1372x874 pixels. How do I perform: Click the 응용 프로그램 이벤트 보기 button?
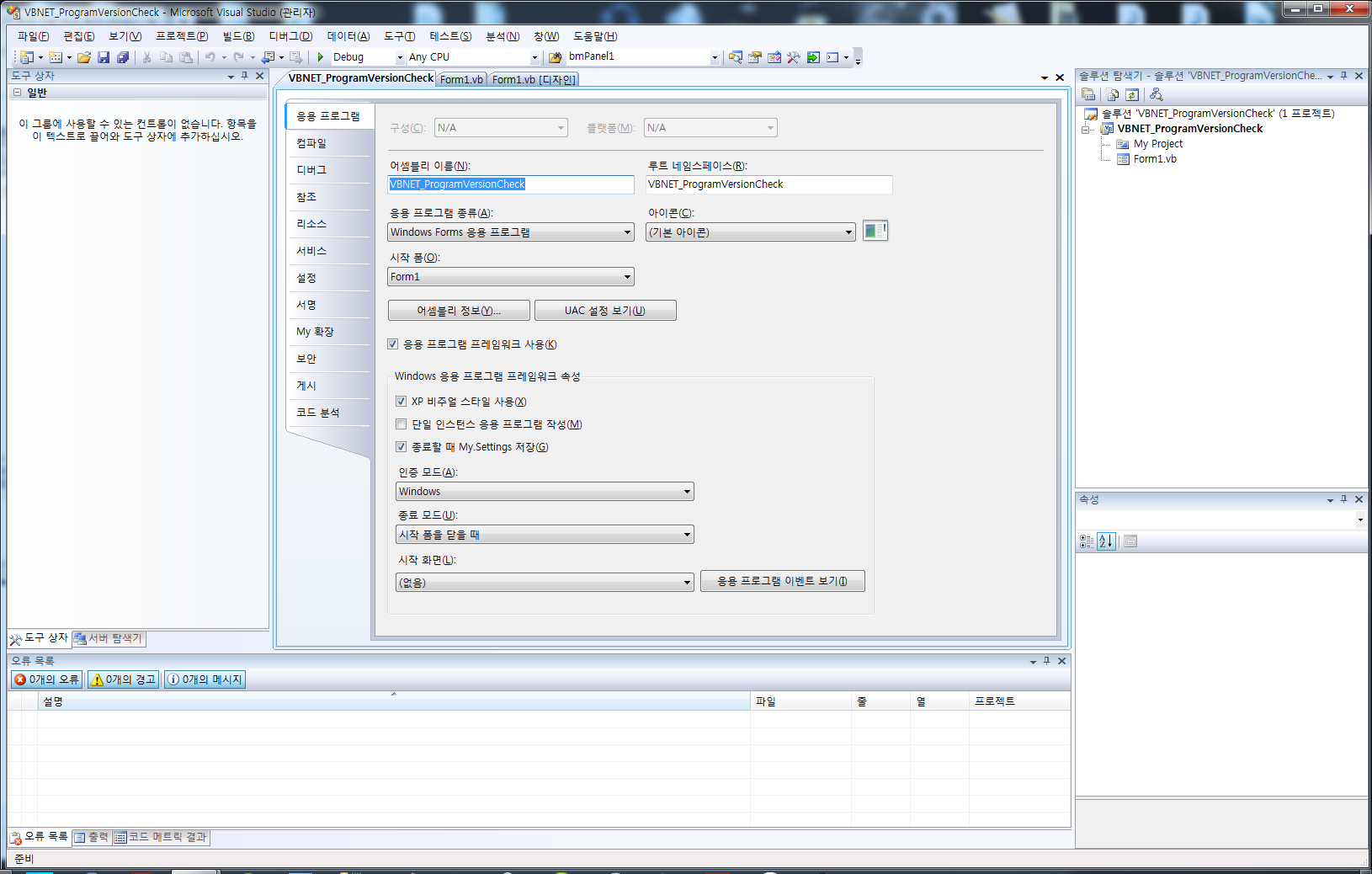point(783,582)
